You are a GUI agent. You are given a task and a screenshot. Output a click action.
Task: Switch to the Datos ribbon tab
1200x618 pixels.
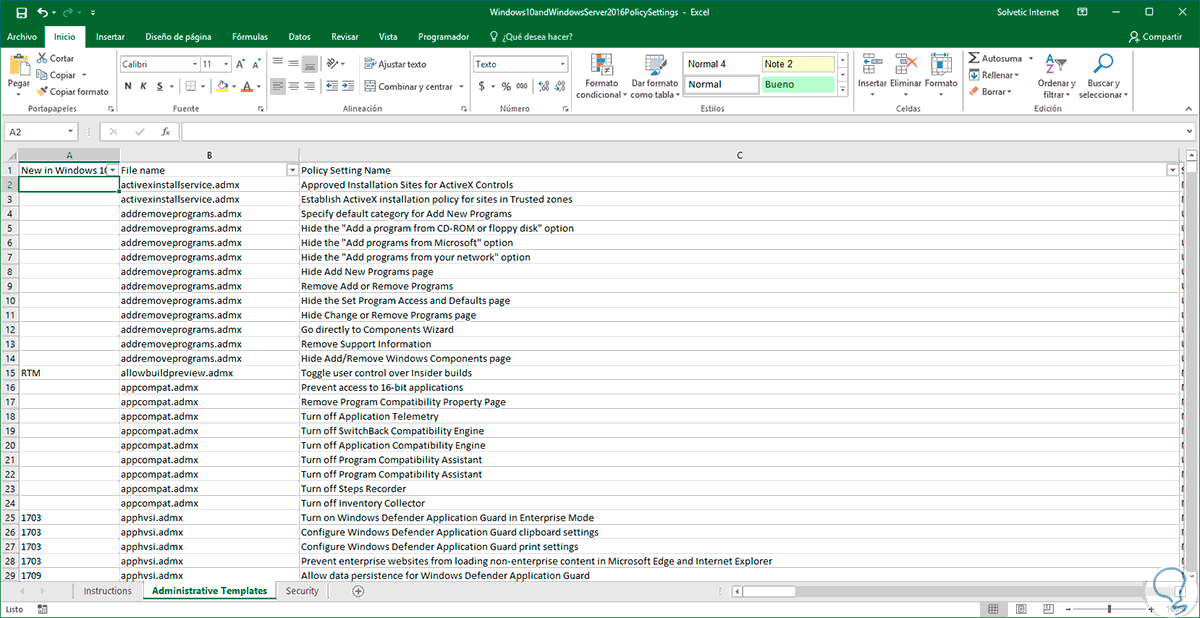point(300,36)
